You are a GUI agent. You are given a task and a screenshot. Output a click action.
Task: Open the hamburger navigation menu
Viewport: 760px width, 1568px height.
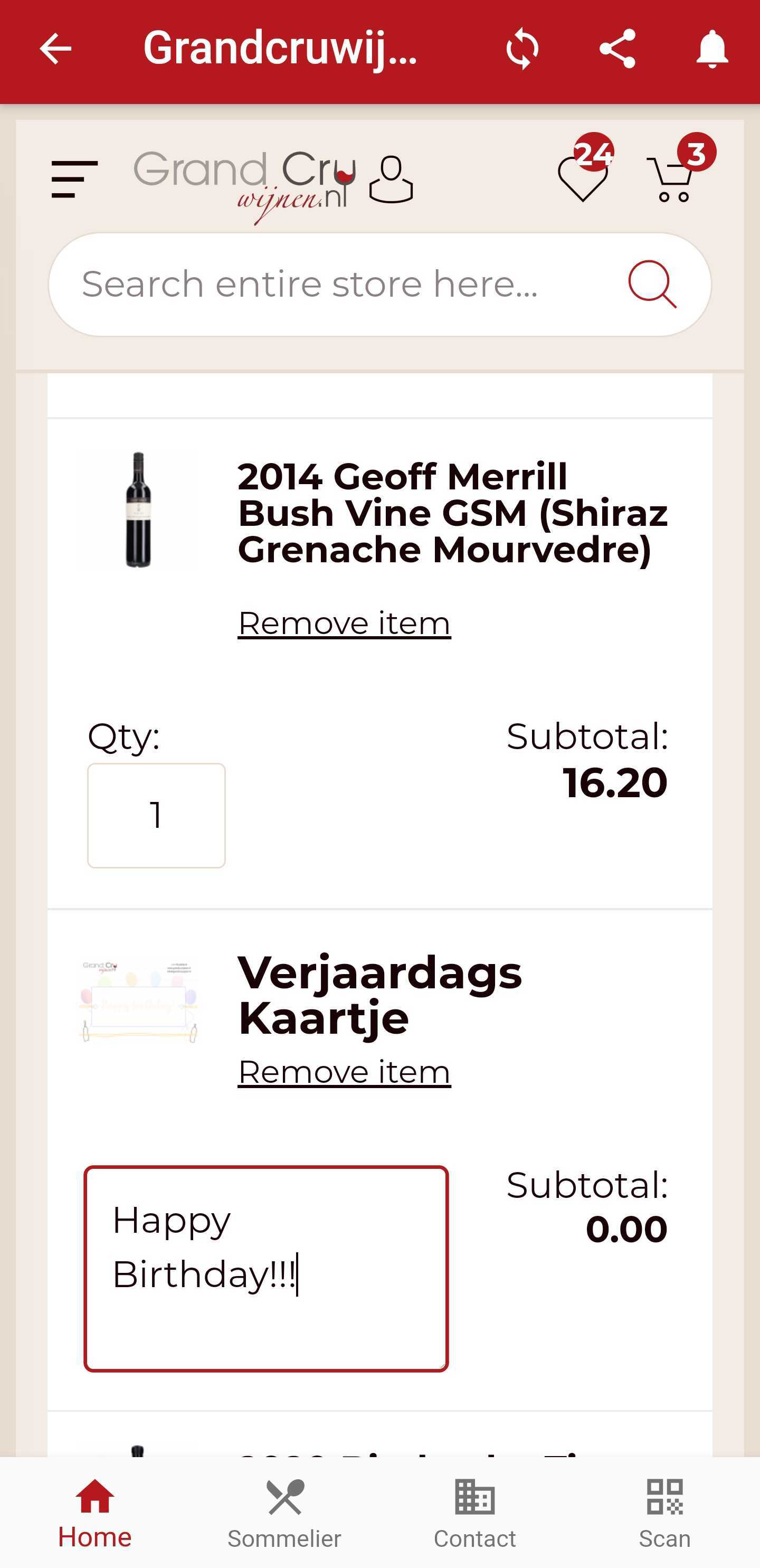click(74, 180)
